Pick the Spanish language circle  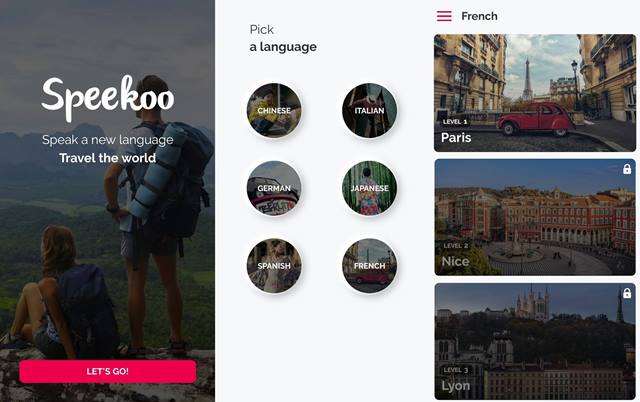274,266
